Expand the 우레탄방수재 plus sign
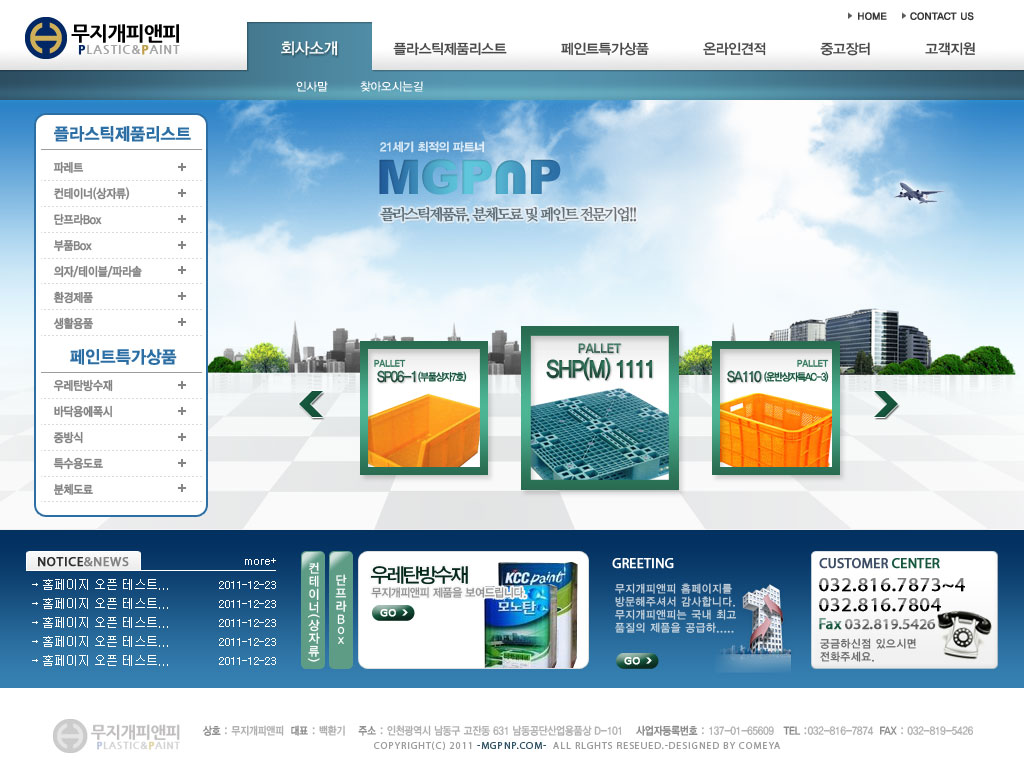This screenshot has width=1024, height=780. 182,385
